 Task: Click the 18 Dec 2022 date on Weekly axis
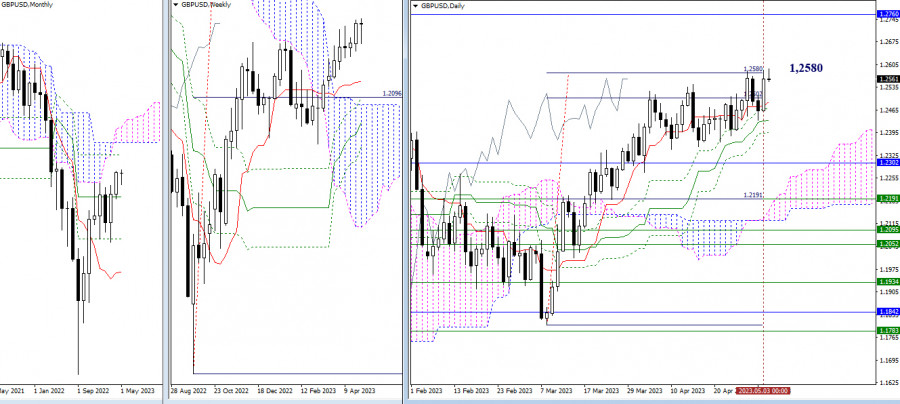[x=276, y=391]
